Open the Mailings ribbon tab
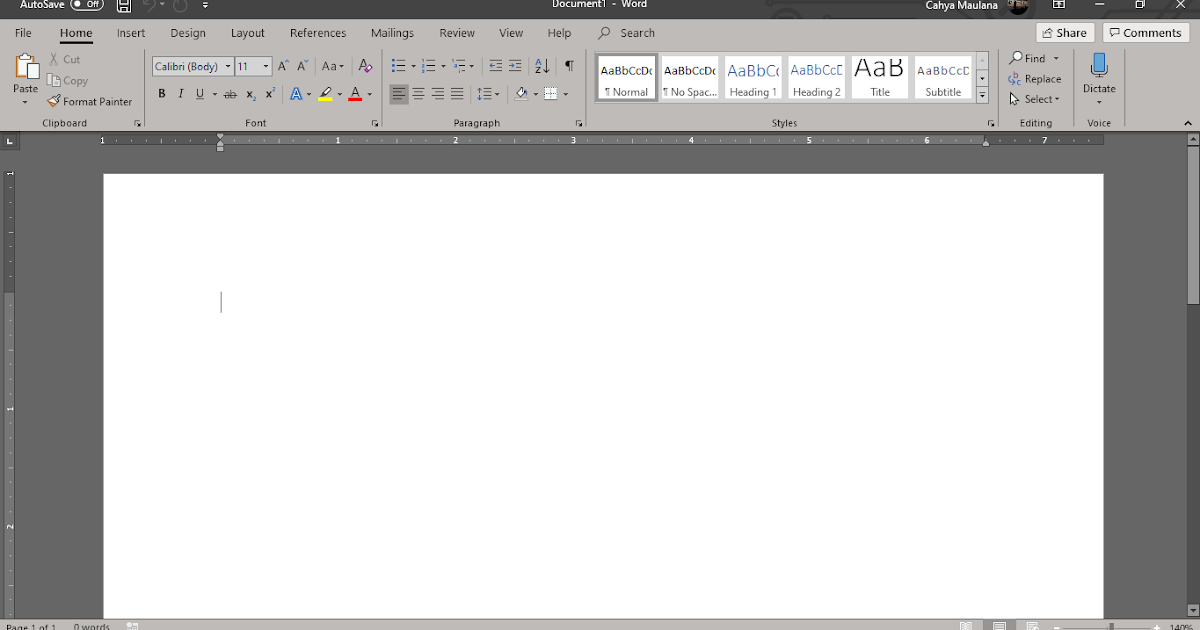 [392, 32]
